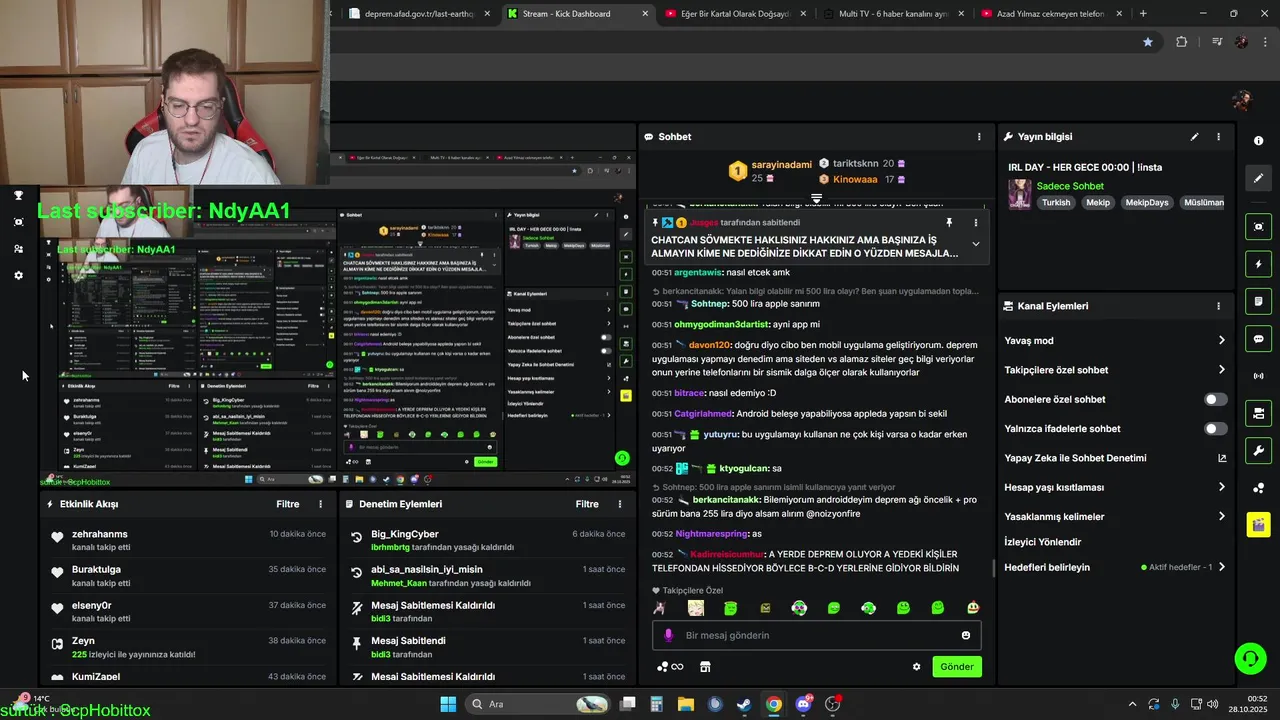Click the Turkish tag
The width and height of the screenshot is (1280, 720).
[1056, 202]
